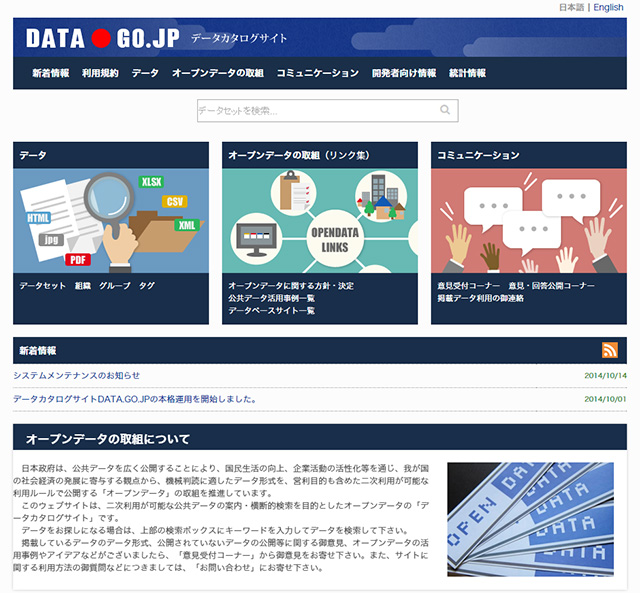Click the OPENDATA LINKS card illustration

[320, 221]
